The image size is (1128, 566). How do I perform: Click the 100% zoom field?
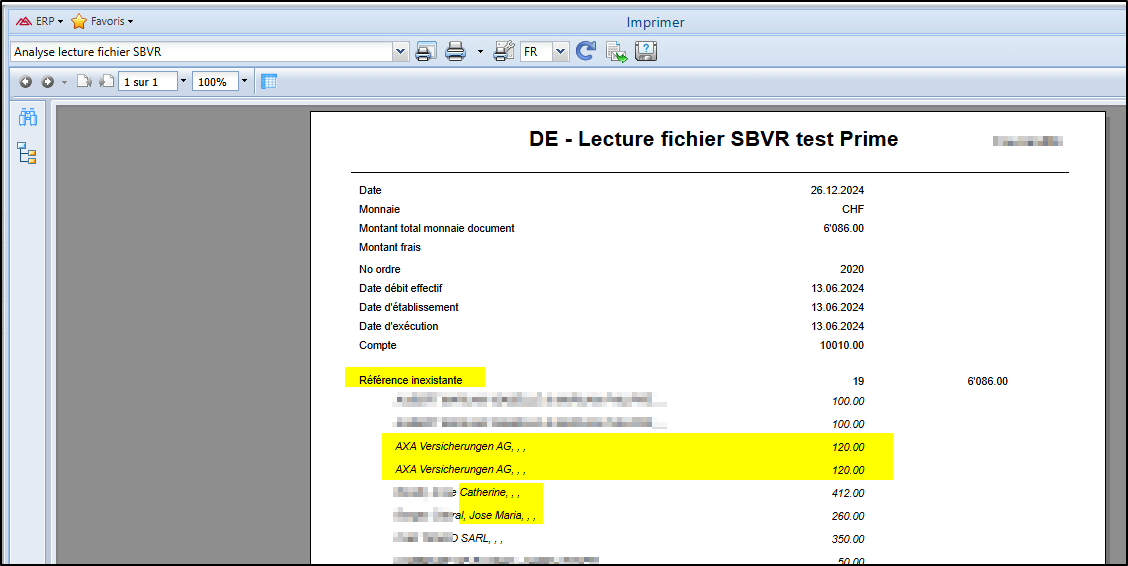(215, 82)
